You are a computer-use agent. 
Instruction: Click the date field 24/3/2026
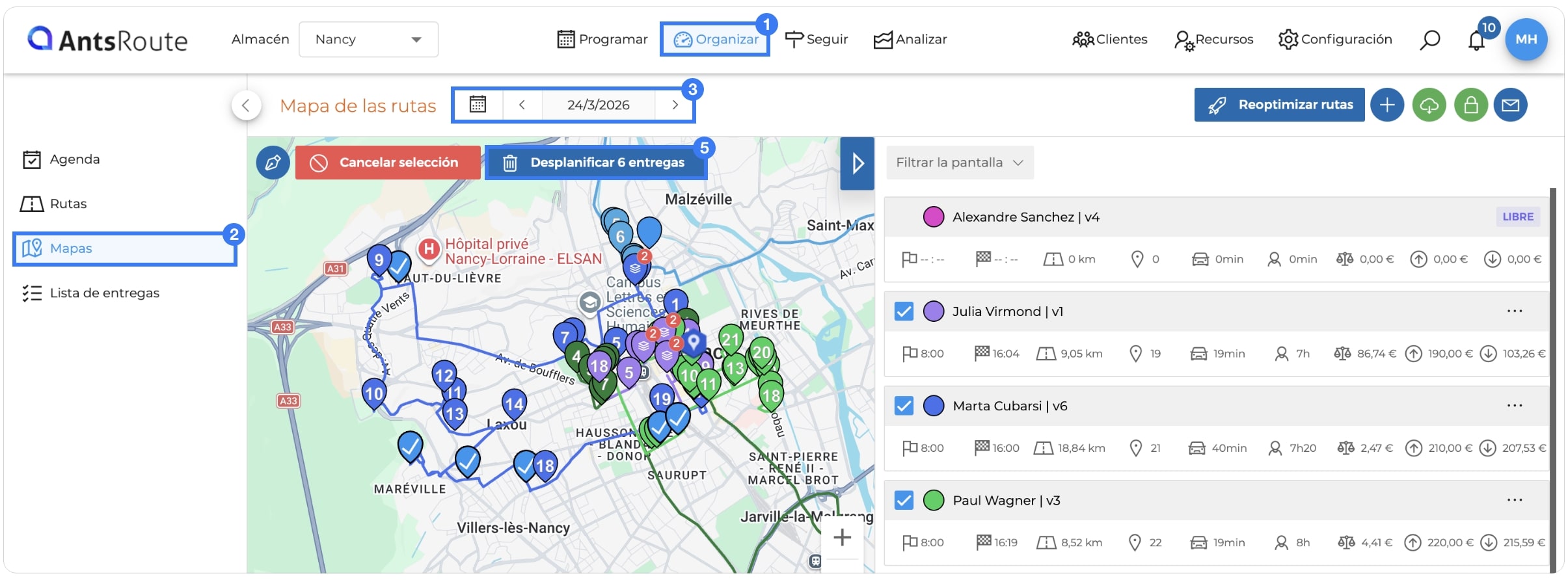599,105
